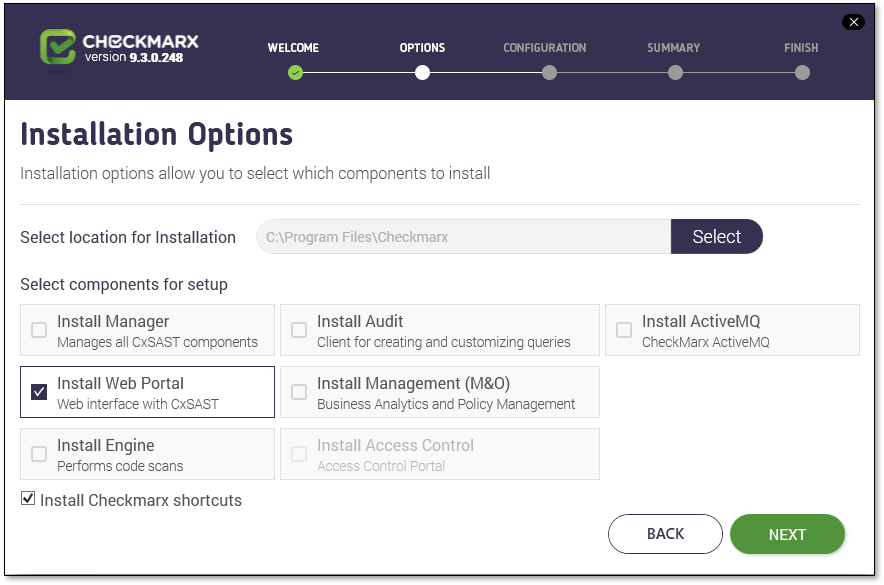Click the version 9.3.0.248 text
The height and width of the screenshot is (585, 884).
click(134, 57)
